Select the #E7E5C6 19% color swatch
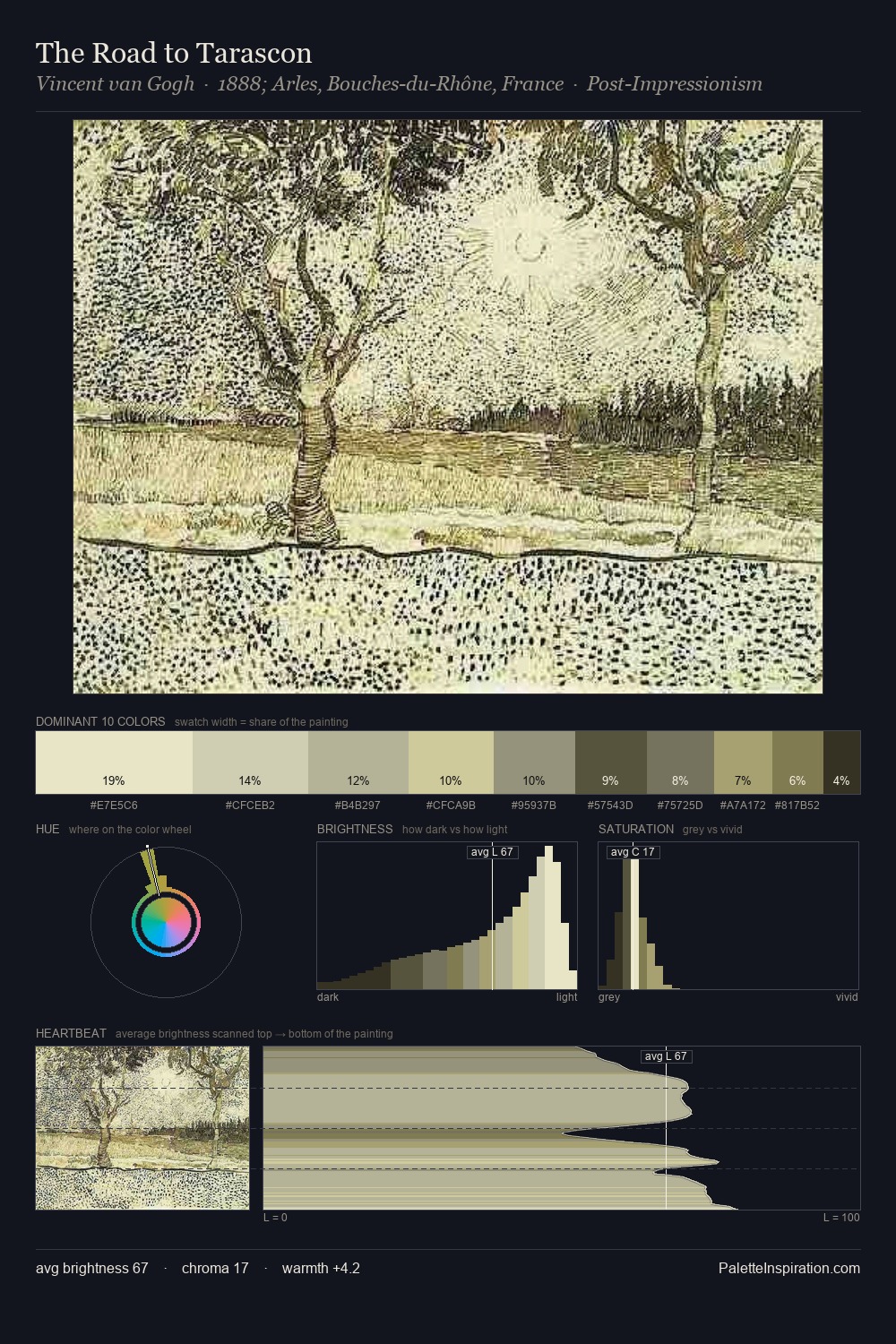This screenshot has height=1344, width=896. coord(114,762)
